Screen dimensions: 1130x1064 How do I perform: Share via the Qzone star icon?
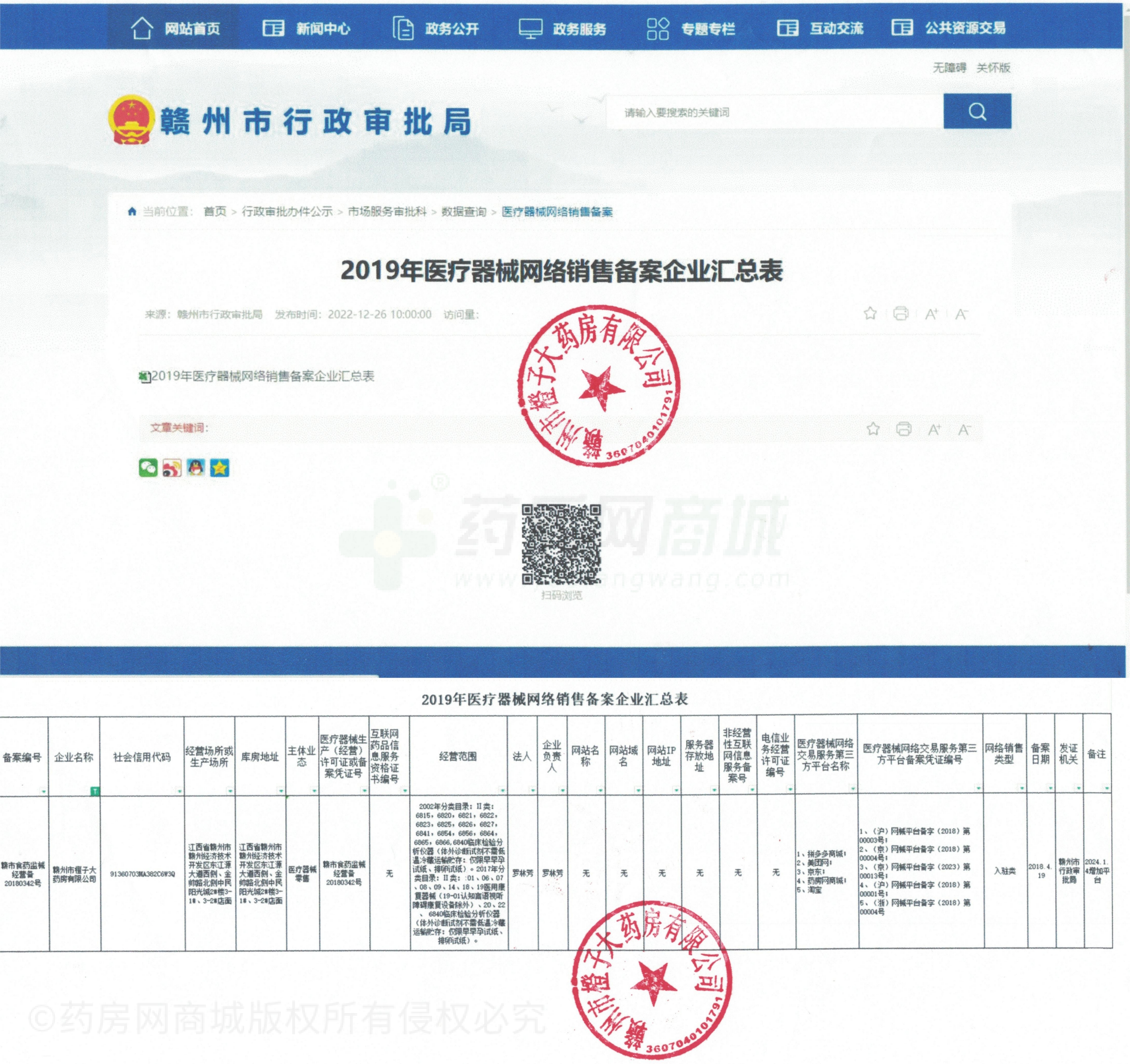(x=220, y=467)
